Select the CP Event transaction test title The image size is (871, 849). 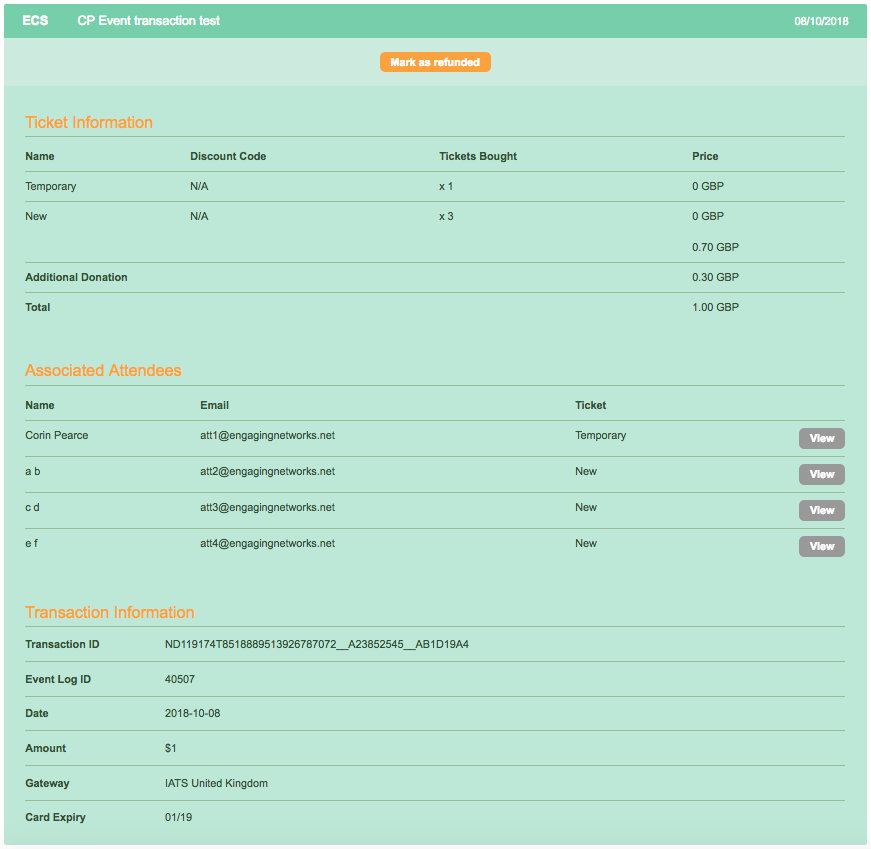coord(148,21)
